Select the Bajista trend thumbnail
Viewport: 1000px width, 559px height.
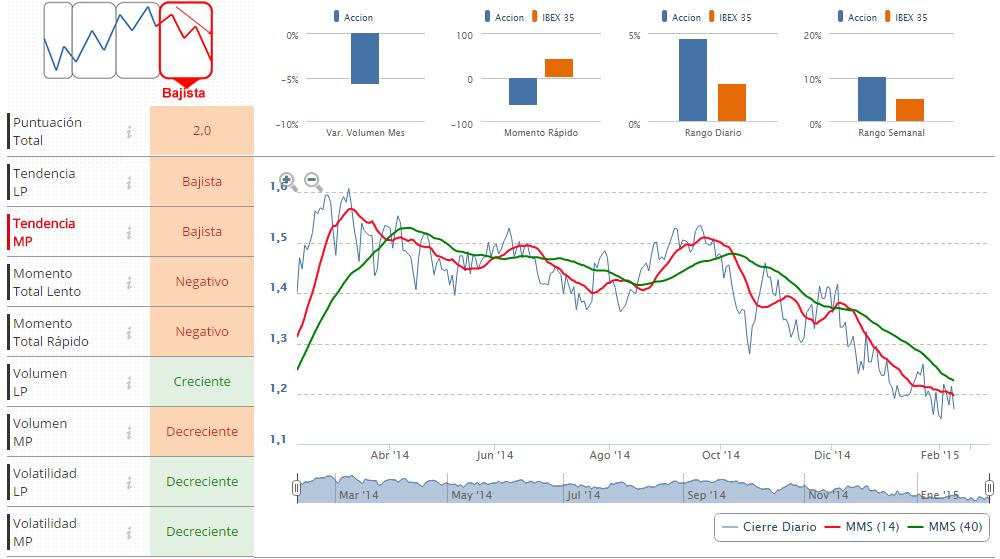pyautogui.click(x=186, y=41)
